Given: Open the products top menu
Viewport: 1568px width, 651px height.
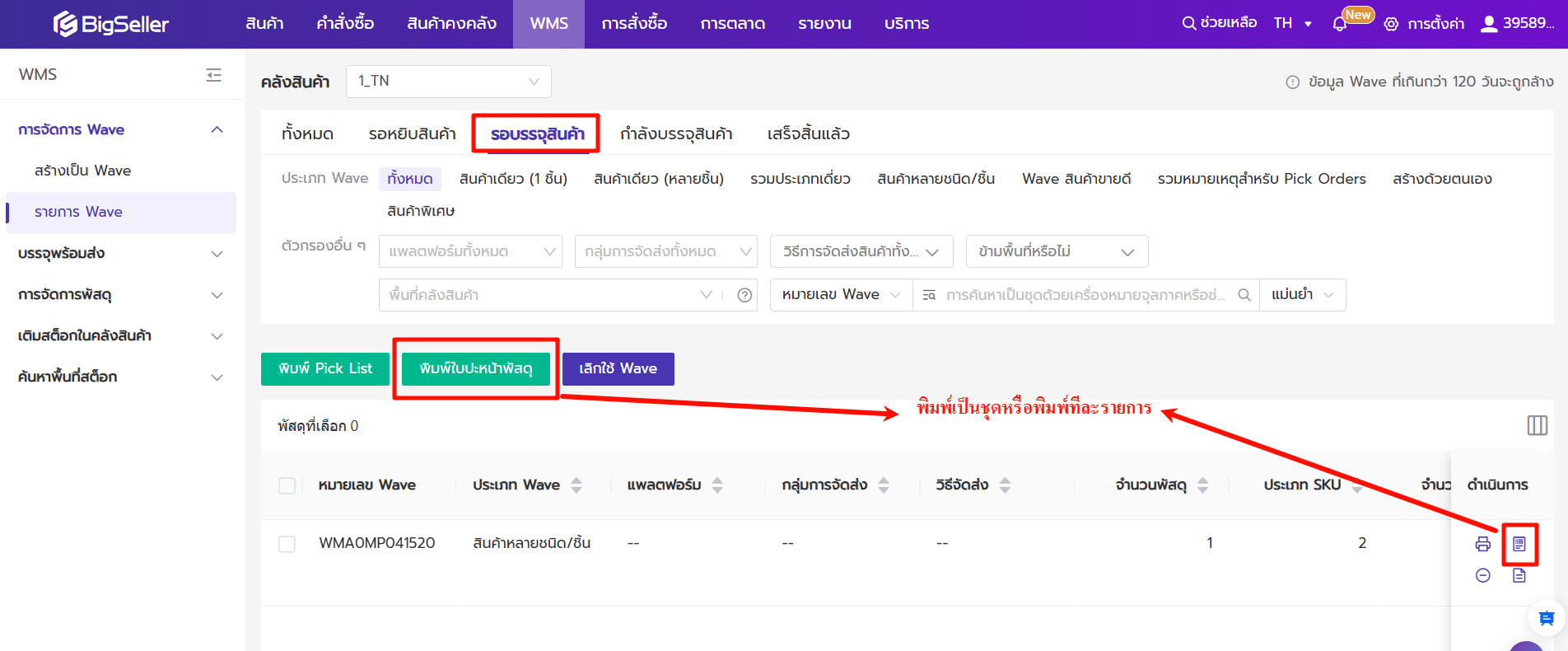Looking at the screenshot, I should pos(264,24).
